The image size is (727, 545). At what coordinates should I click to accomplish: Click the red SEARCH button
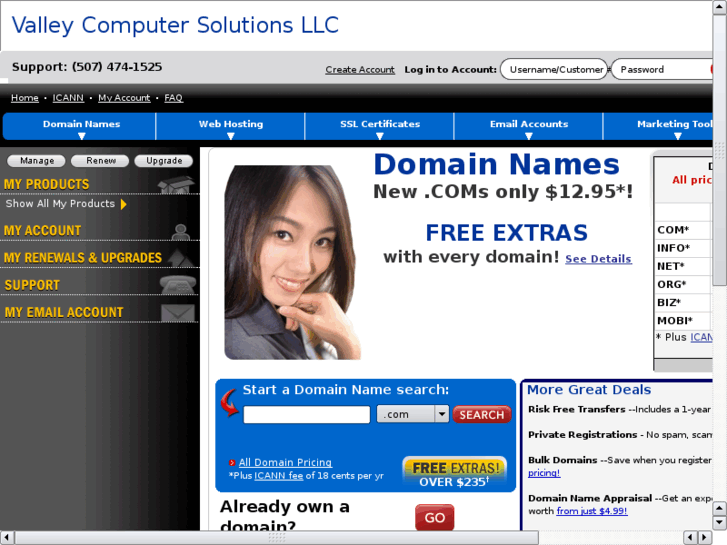482,414
